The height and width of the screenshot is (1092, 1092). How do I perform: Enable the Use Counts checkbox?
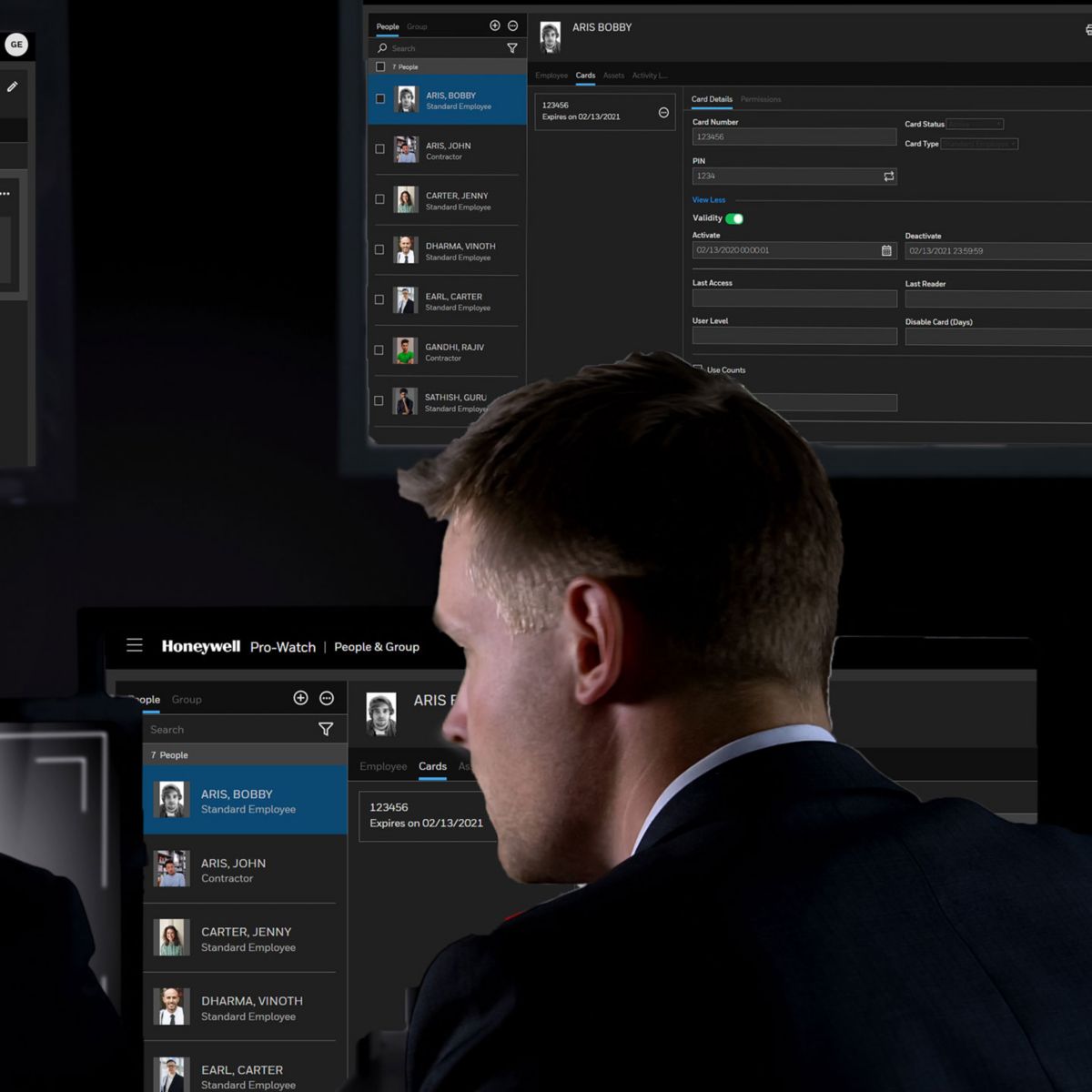[x=698, y=369]
